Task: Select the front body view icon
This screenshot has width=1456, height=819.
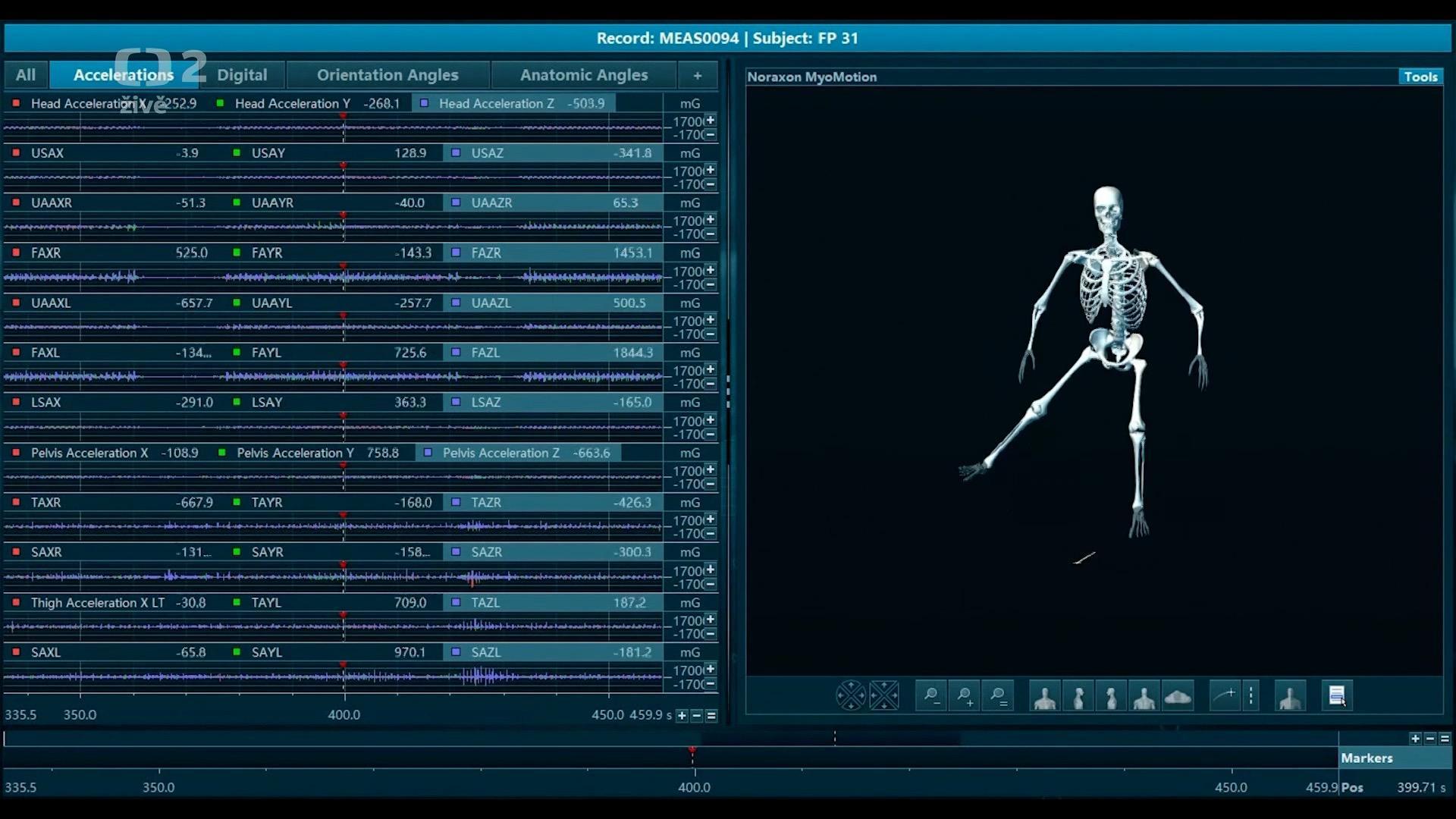Action: 1045,696
